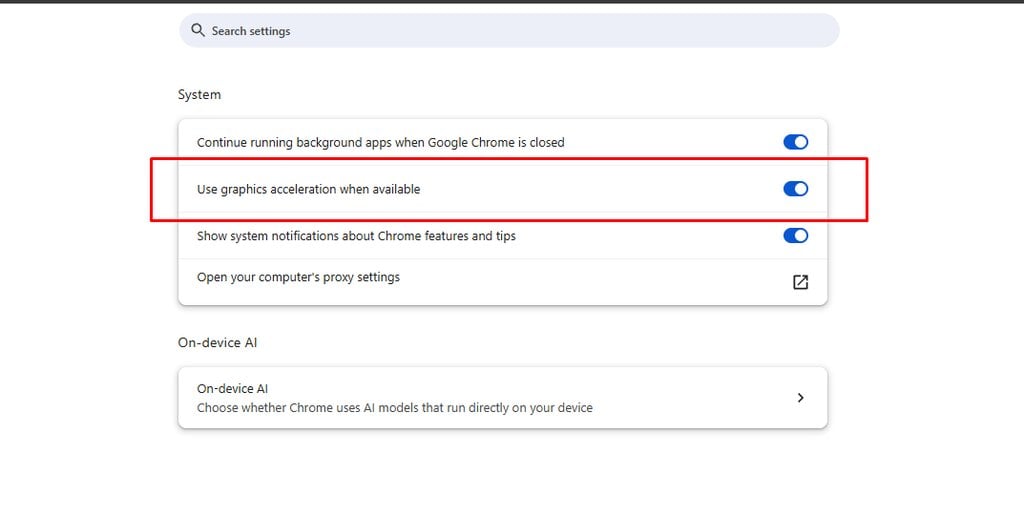Click the On-device AI section heading

click(x=217, y=342)
